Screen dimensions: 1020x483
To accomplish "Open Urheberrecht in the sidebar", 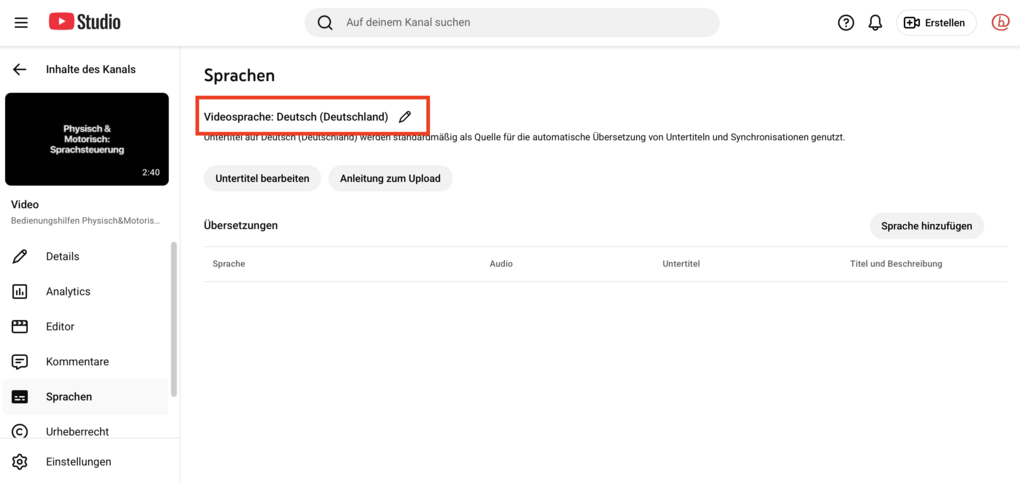I will [x=77, y=431].
